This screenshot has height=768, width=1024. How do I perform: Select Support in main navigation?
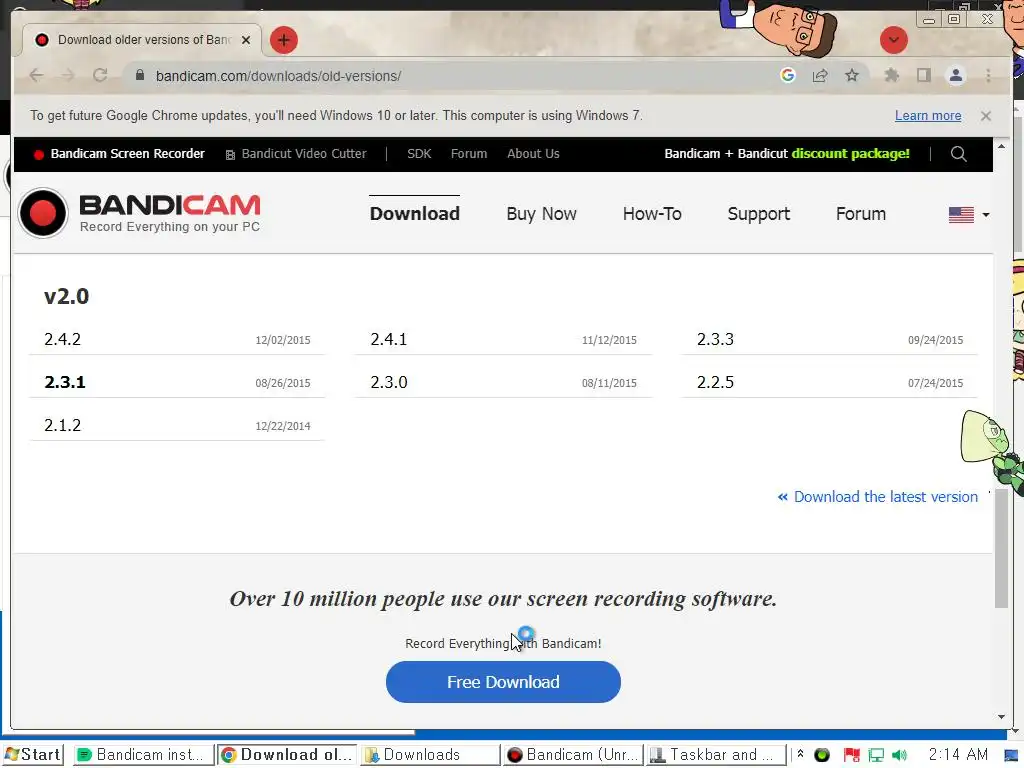(x=758, y=214)
